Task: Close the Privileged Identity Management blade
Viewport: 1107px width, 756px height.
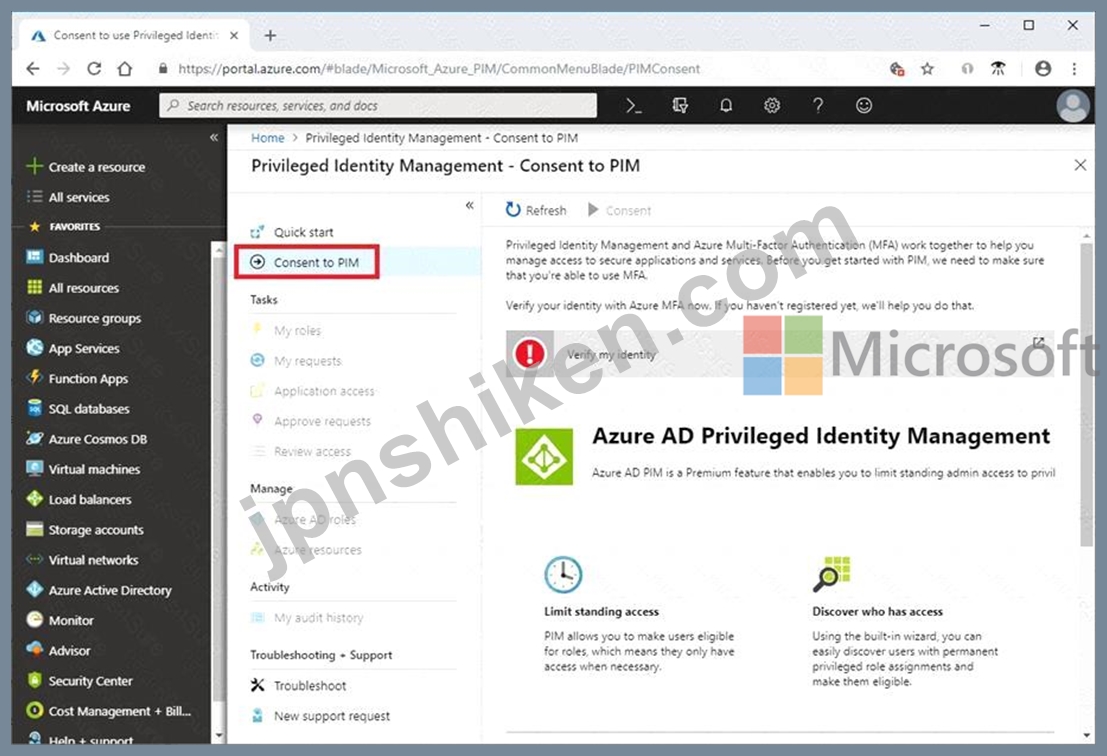Action: coord(1079,165)
